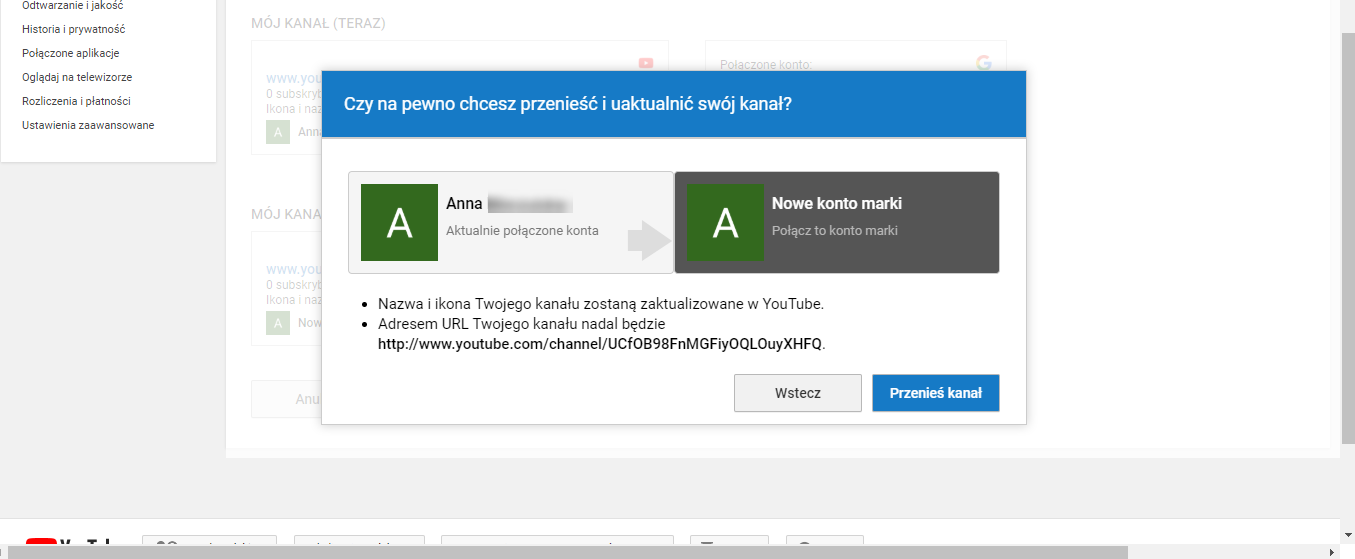Click small avatar next to dimmed Anna text
The image size is (1355, 559).
point(278,132)
